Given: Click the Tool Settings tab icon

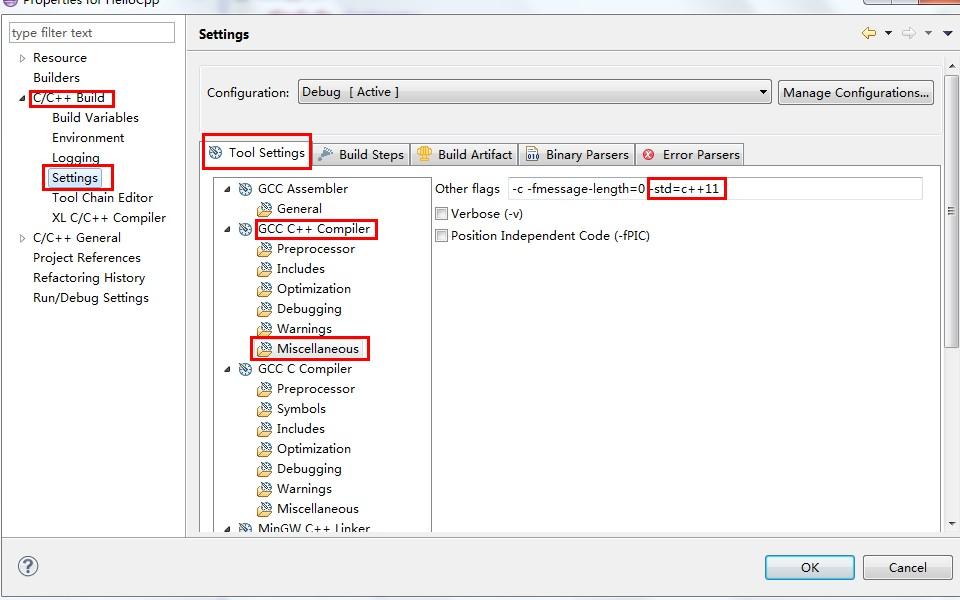Looking at the screenshot, I should pyautogui.click(x=216, y=152).
